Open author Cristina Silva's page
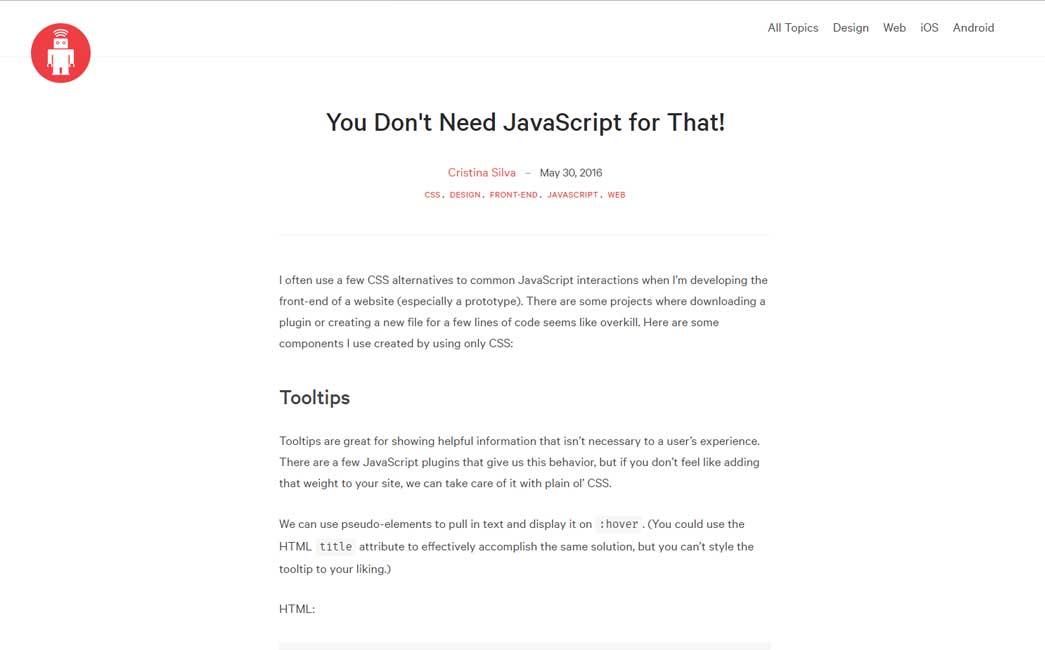The image size is (1045, 650). (481, 173)
